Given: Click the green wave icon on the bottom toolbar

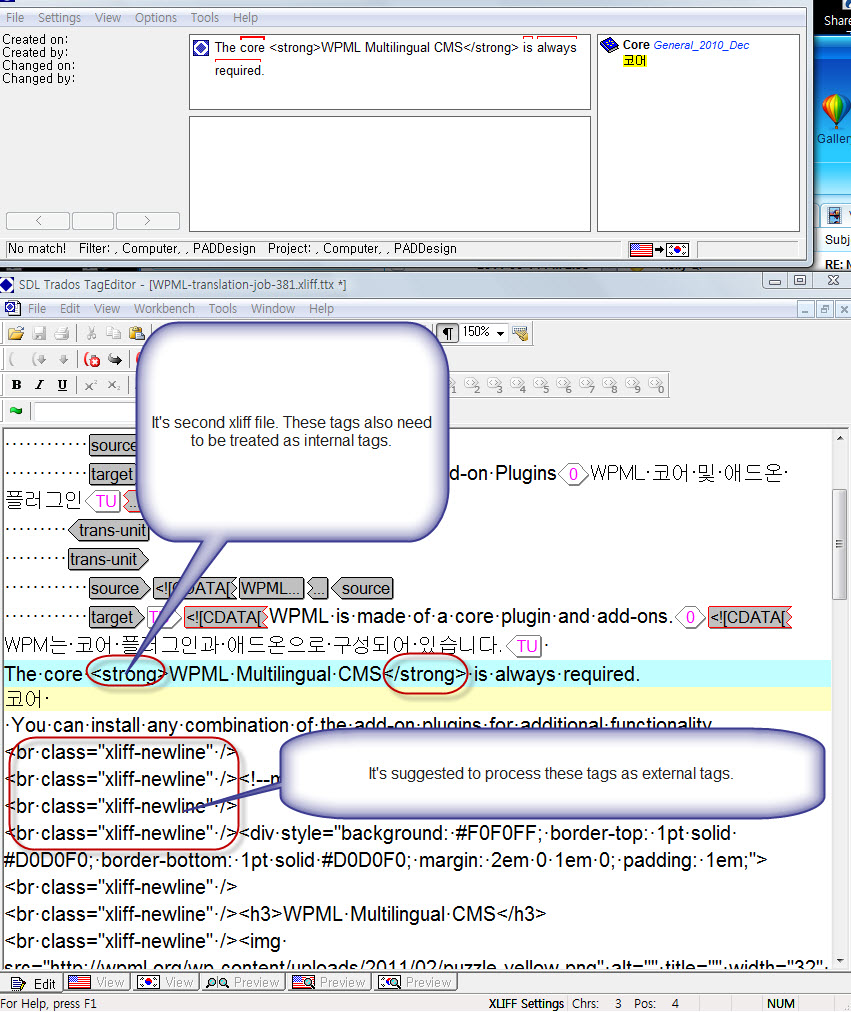Looking at the screenshot, I should [16, 411].
